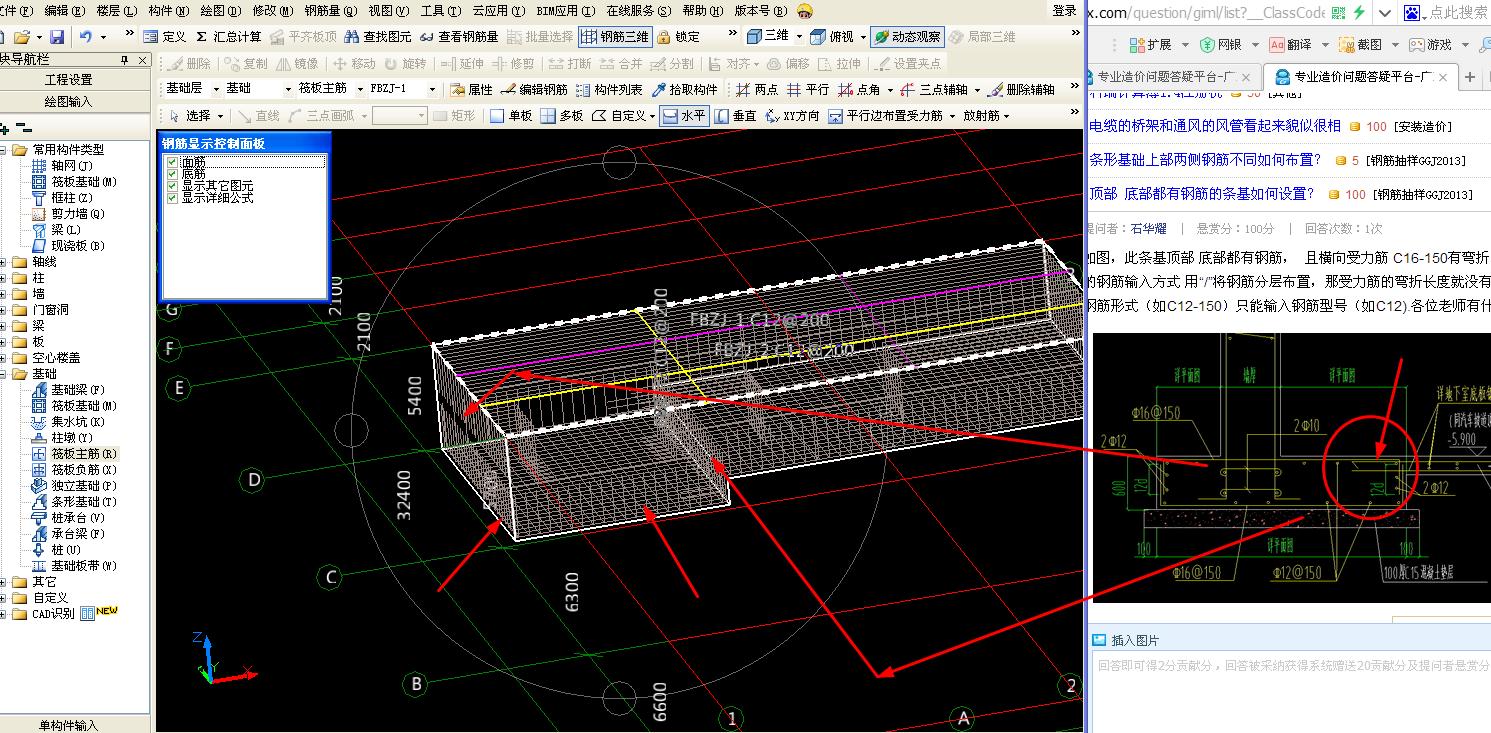Click the save file icon
The width and height of the screenshot is (1491, 733).
pyautogui.click(x=57, y=37)
